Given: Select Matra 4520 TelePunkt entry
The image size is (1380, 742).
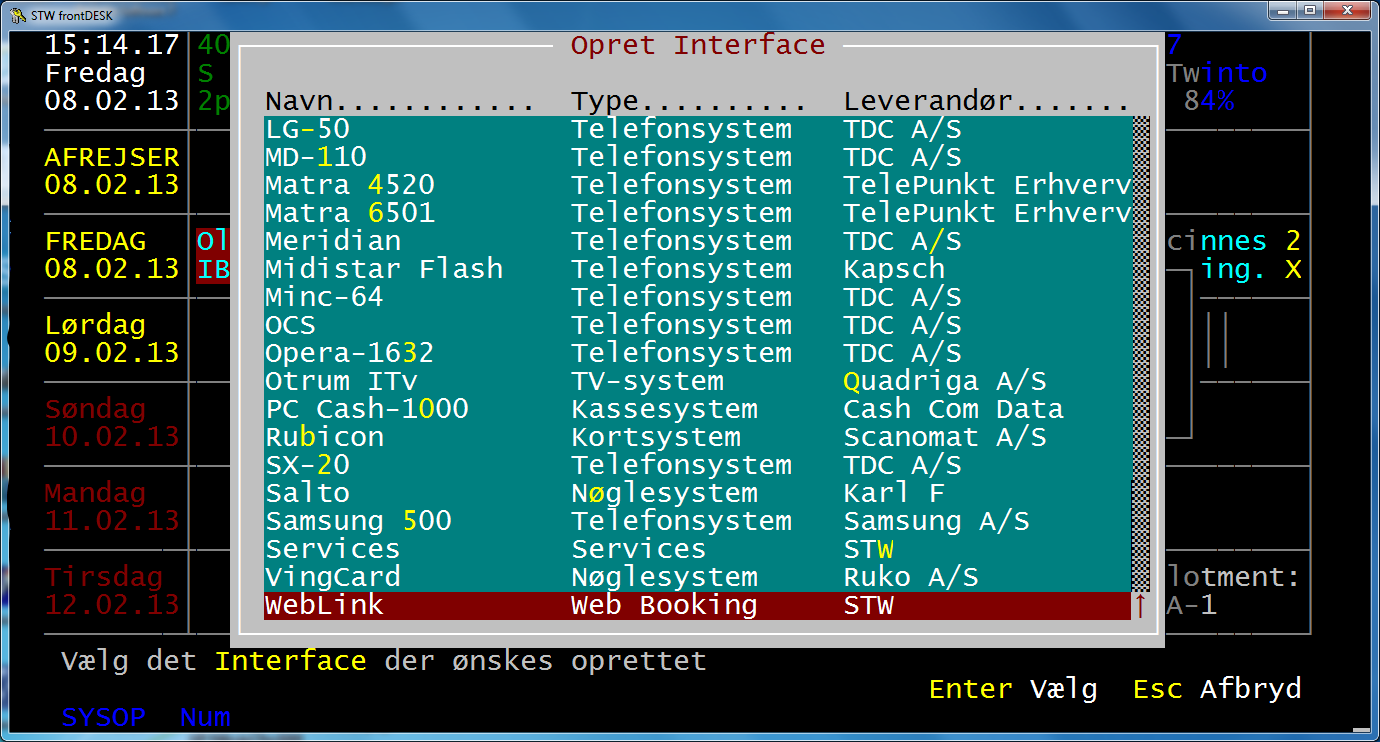Looking at the screenshot, I should click(697, 185).
